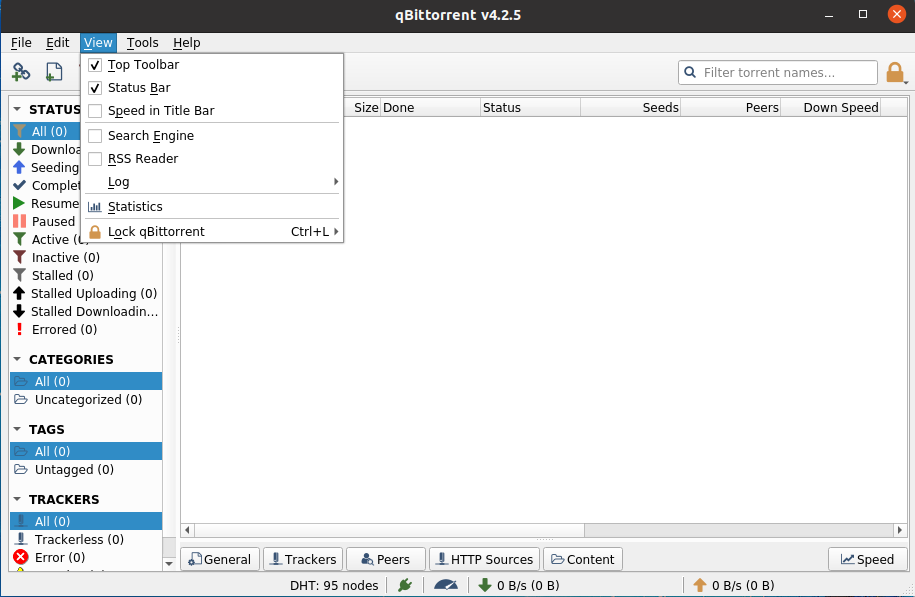Viewport: 915px width, 597px height.
Task: Click the padlock icon beside filter field
Action: coord(896,72)
